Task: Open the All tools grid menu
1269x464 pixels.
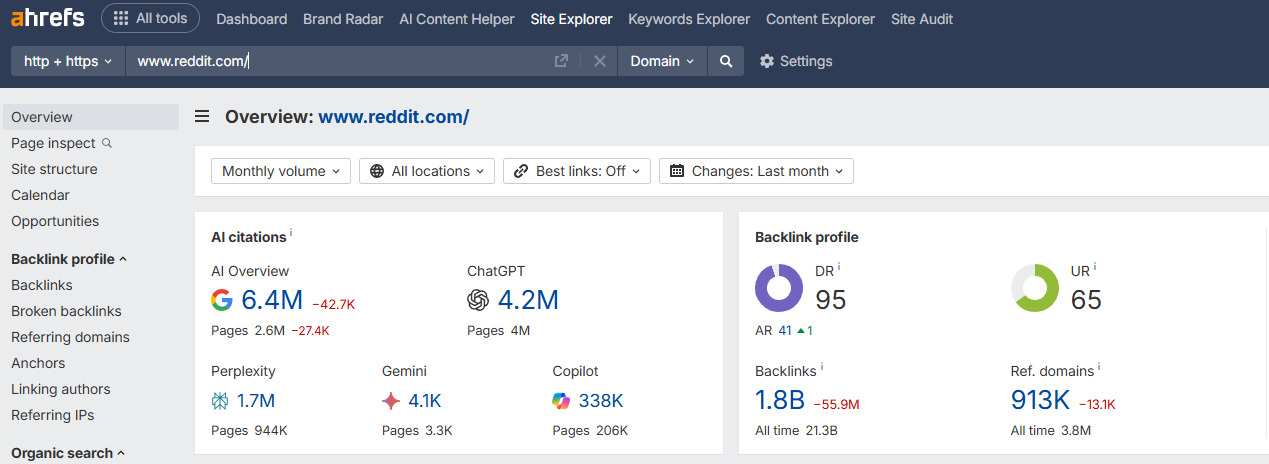Action: point(150,18)
